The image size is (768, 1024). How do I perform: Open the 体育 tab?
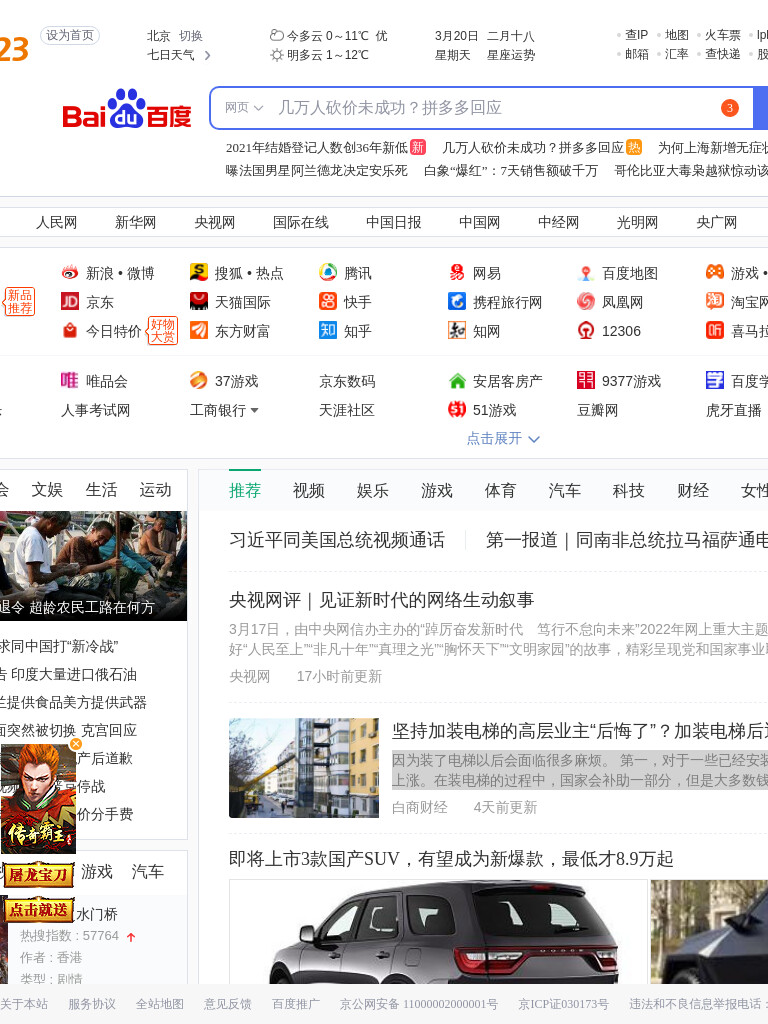pos(500,490)
